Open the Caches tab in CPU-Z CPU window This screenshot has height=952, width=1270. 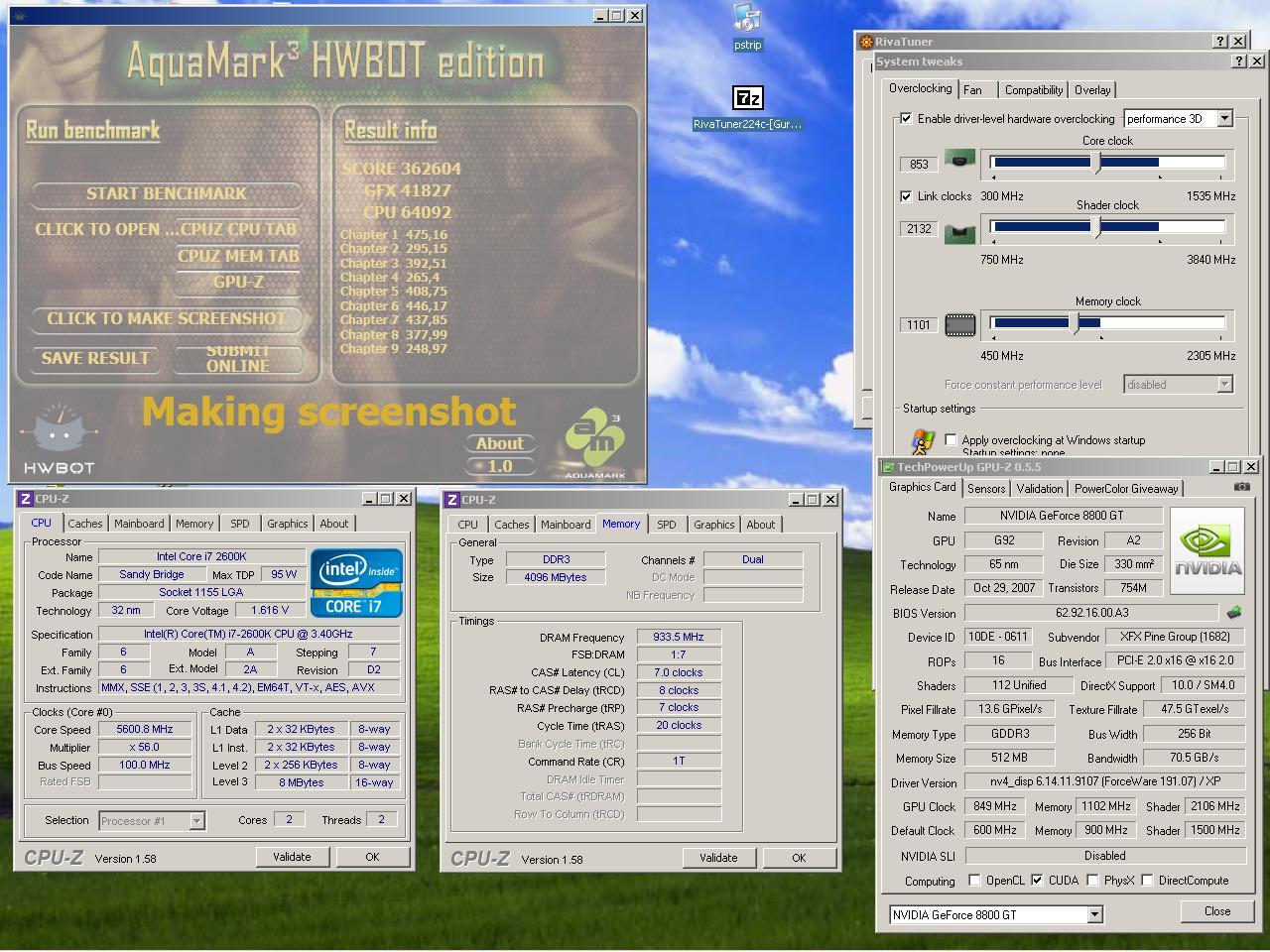(x=85, y=524)
